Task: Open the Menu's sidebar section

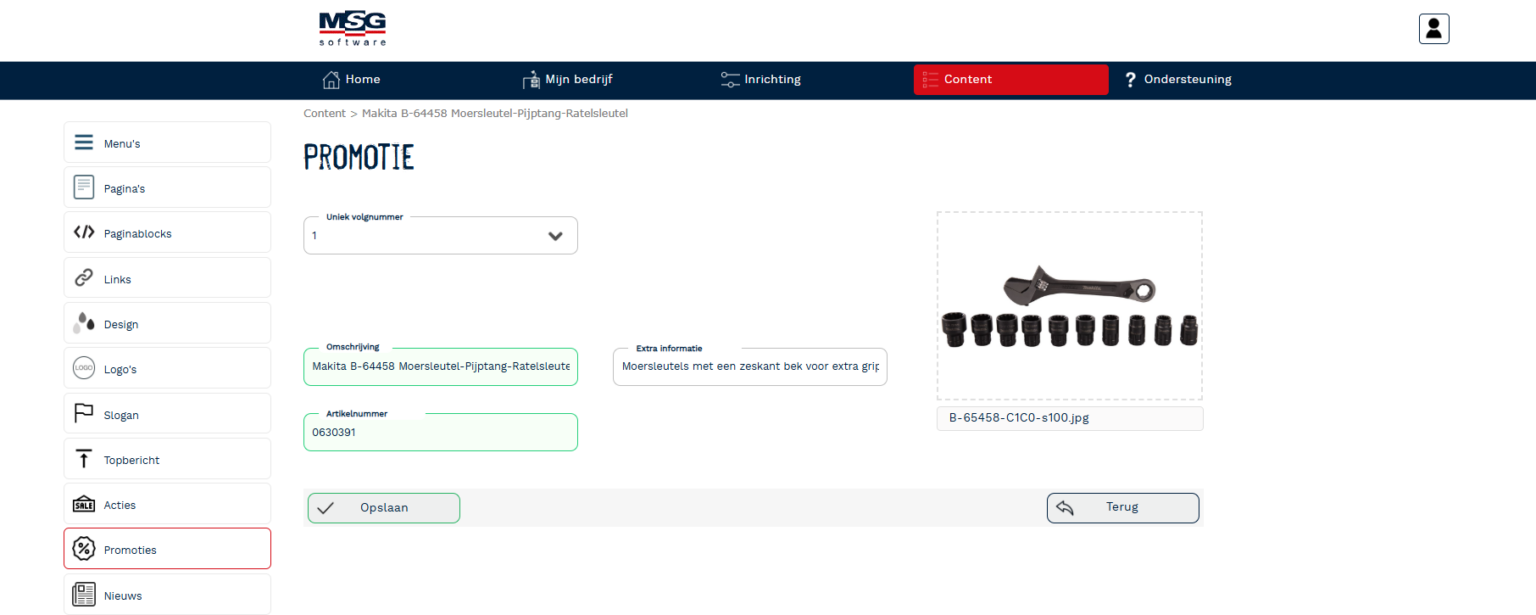Action: point(167,142)
